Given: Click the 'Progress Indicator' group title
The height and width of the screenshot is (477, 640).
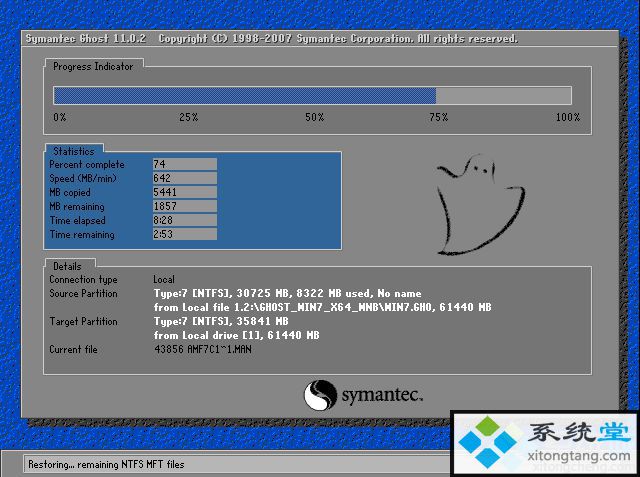Looking at the screenshot, I should (x=93, y=67).
